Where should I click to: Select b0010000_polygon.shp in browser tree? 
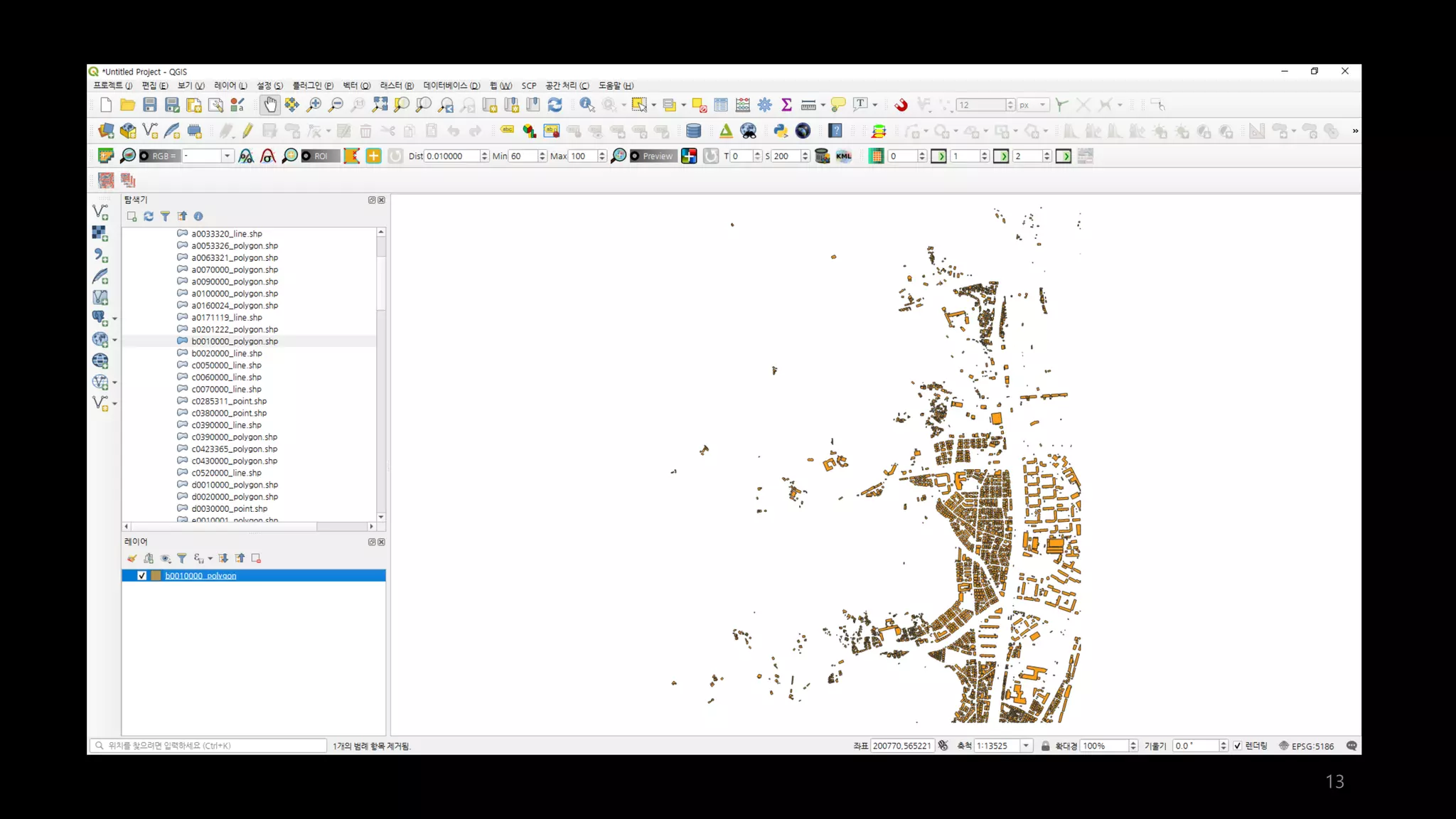pyautogui.click(x=235, y=341)
